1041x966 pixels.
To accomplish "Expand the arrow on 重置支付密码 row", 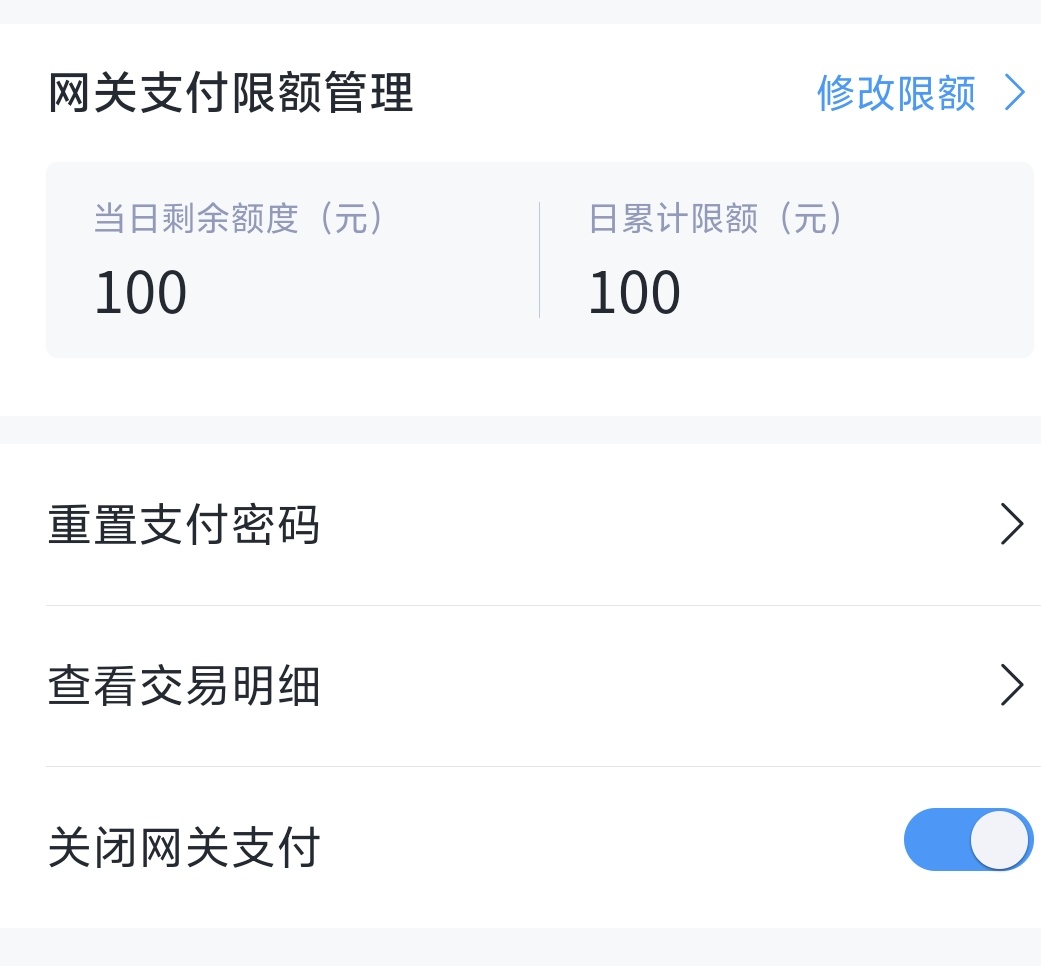I will click(x=1012, y=525).
